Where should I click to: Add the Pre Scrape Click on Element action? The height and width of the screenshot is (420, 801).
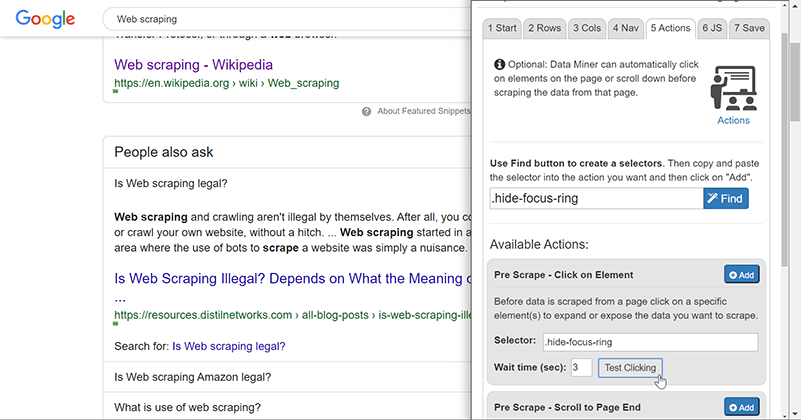click(x=741, y=275)
